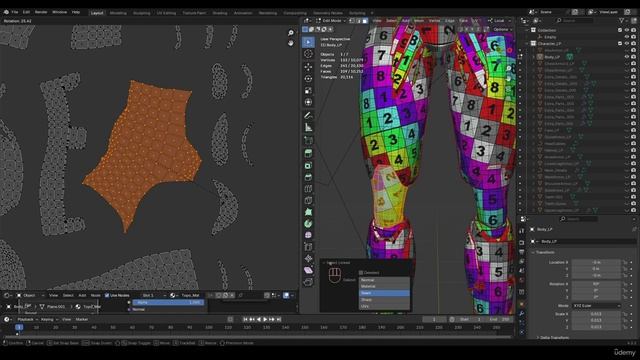Select the Inset Faces tool

coord(309,165)
